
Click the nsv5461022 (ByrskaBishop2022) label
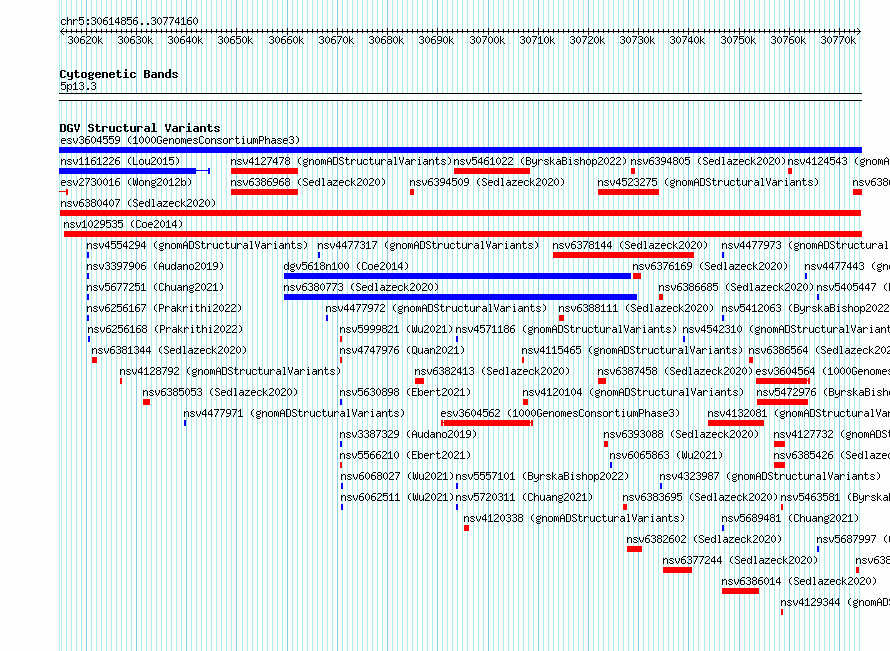[x=540, y=161]
